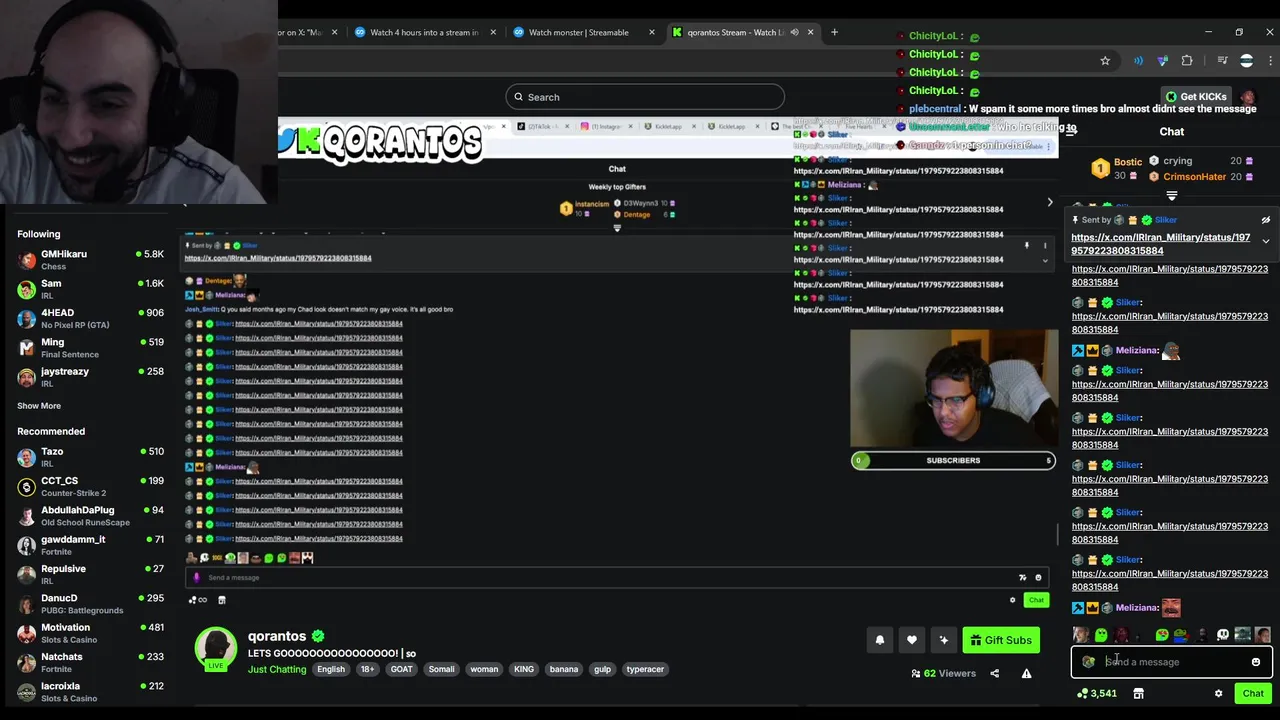Focus the Send a message input
Viewport: 1280px width, 720px height.
(1172, 662)
